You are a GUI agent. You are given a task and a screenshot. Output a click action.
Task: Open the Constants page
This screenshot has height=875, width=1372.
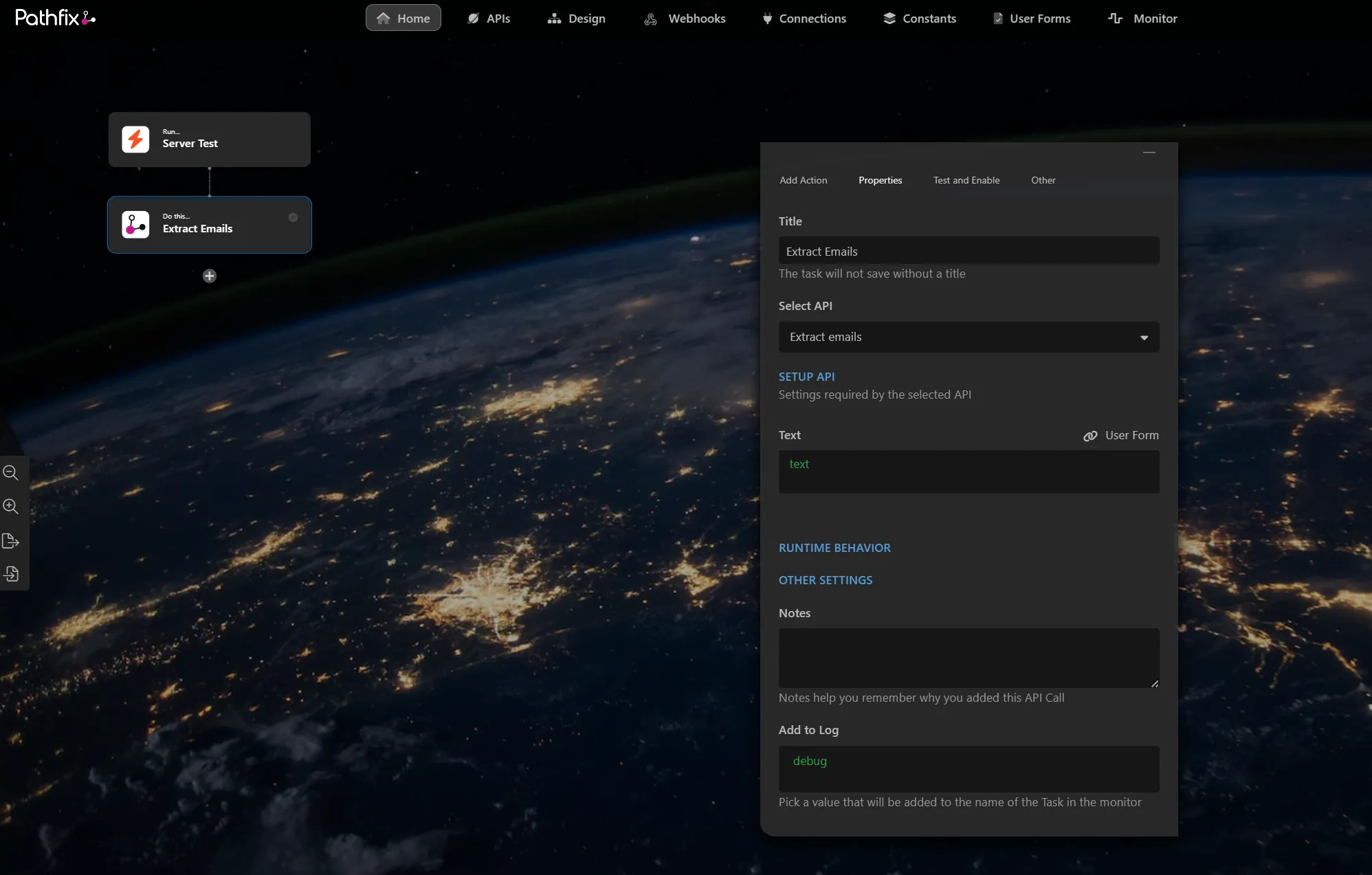920,19
